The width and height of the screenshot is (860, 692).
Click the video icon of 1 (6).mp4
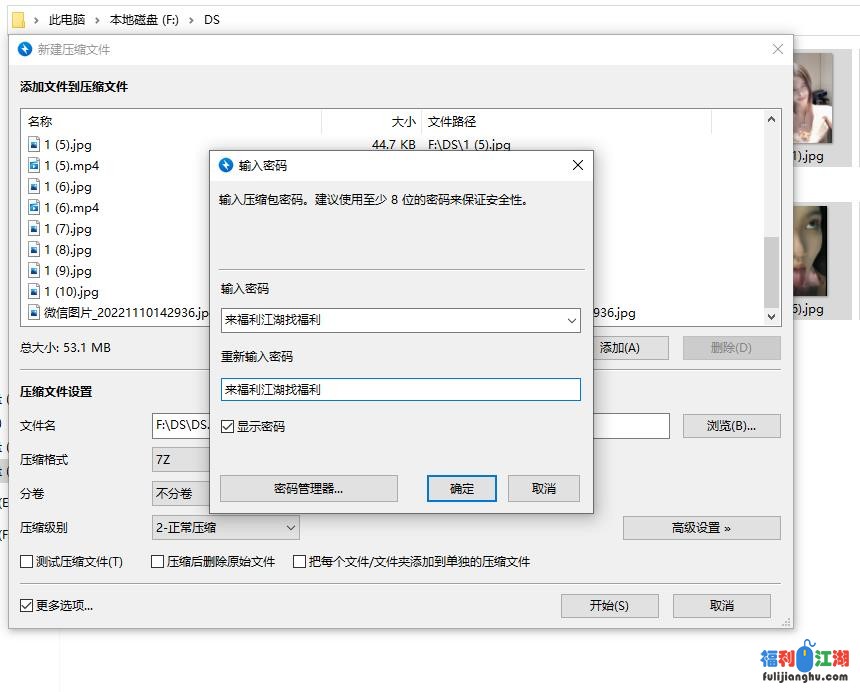click(x=35, y=207)
